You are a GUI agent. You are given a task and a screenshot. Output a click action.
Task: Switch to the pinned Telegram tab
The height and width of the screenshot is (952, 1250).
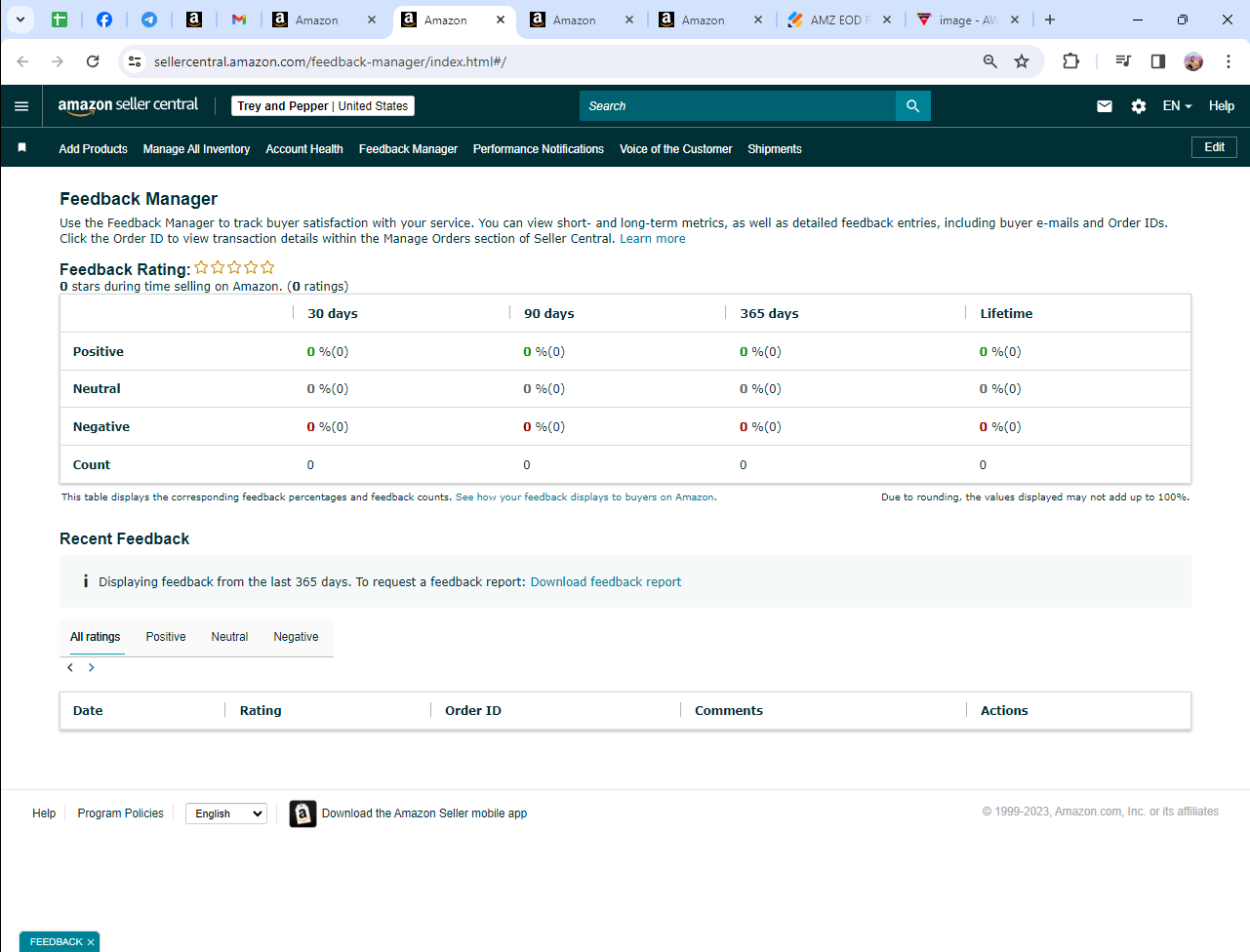coord(149,20)
